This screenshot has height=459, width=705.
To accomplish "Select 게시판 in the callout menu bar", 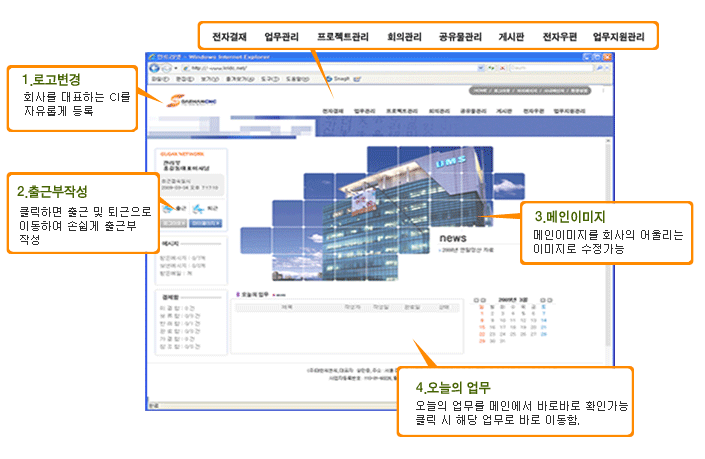I will (x=512, y=38).
